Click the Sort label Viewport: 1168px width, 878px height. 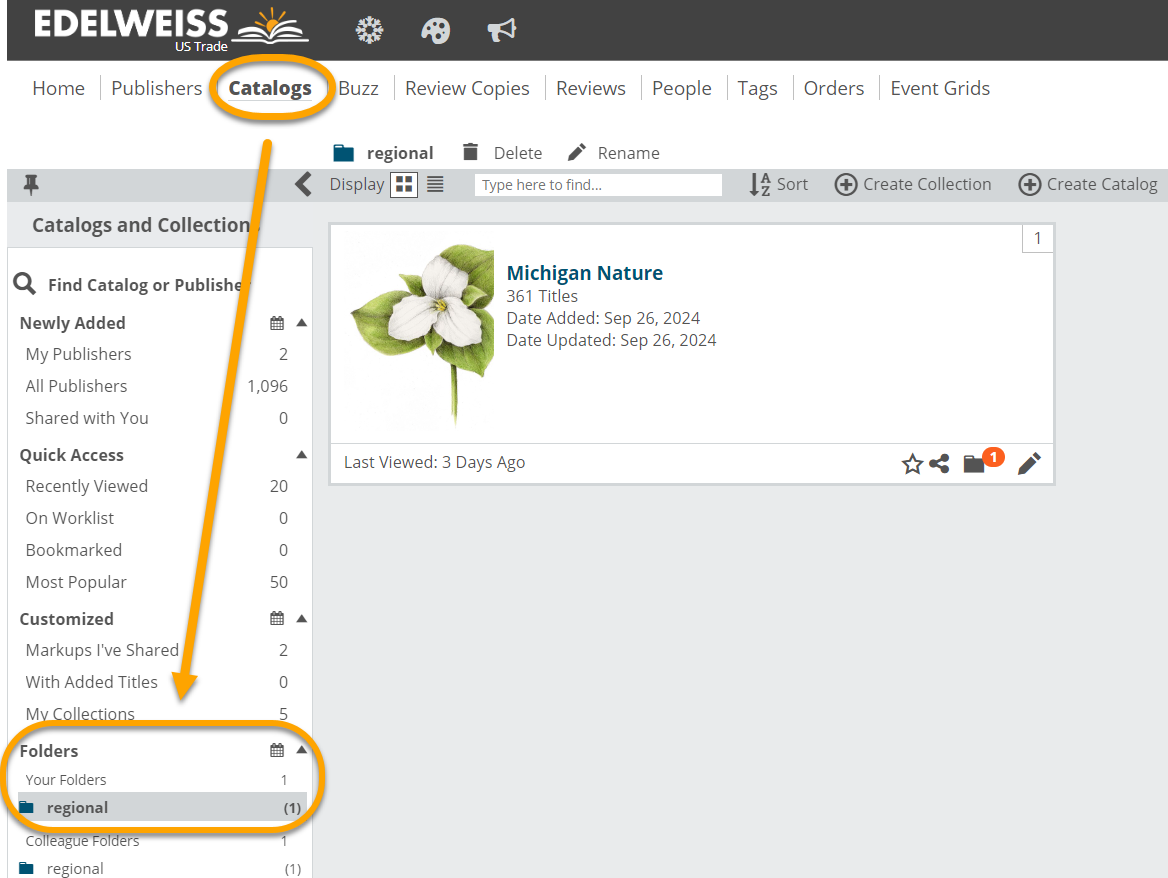click(x=792, y=184)
